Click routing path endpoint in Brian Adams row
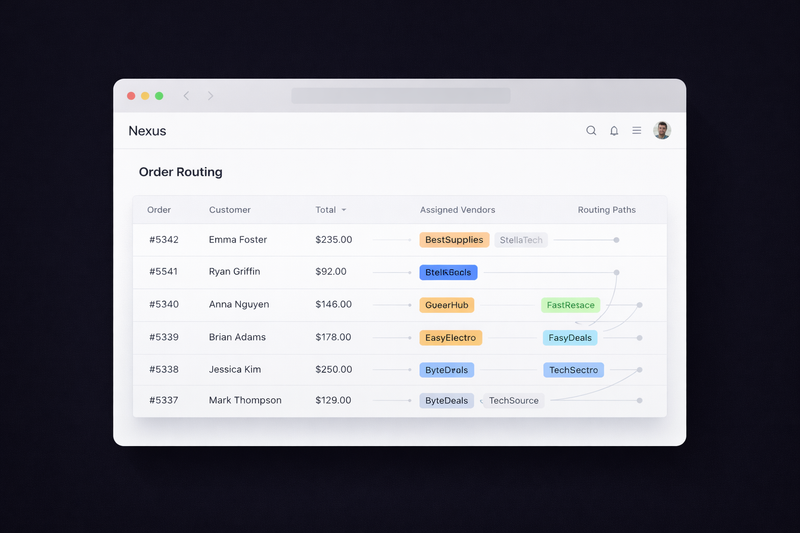Viewport: 800px width, 533px height. 639,338
